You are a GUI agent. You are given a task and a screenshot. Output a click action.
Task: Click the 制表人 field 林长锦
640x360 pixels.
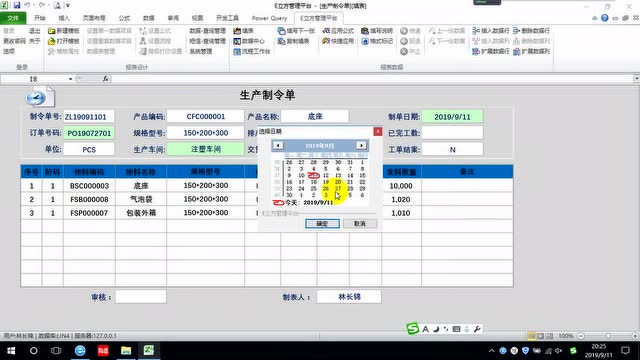click(349, 297)
